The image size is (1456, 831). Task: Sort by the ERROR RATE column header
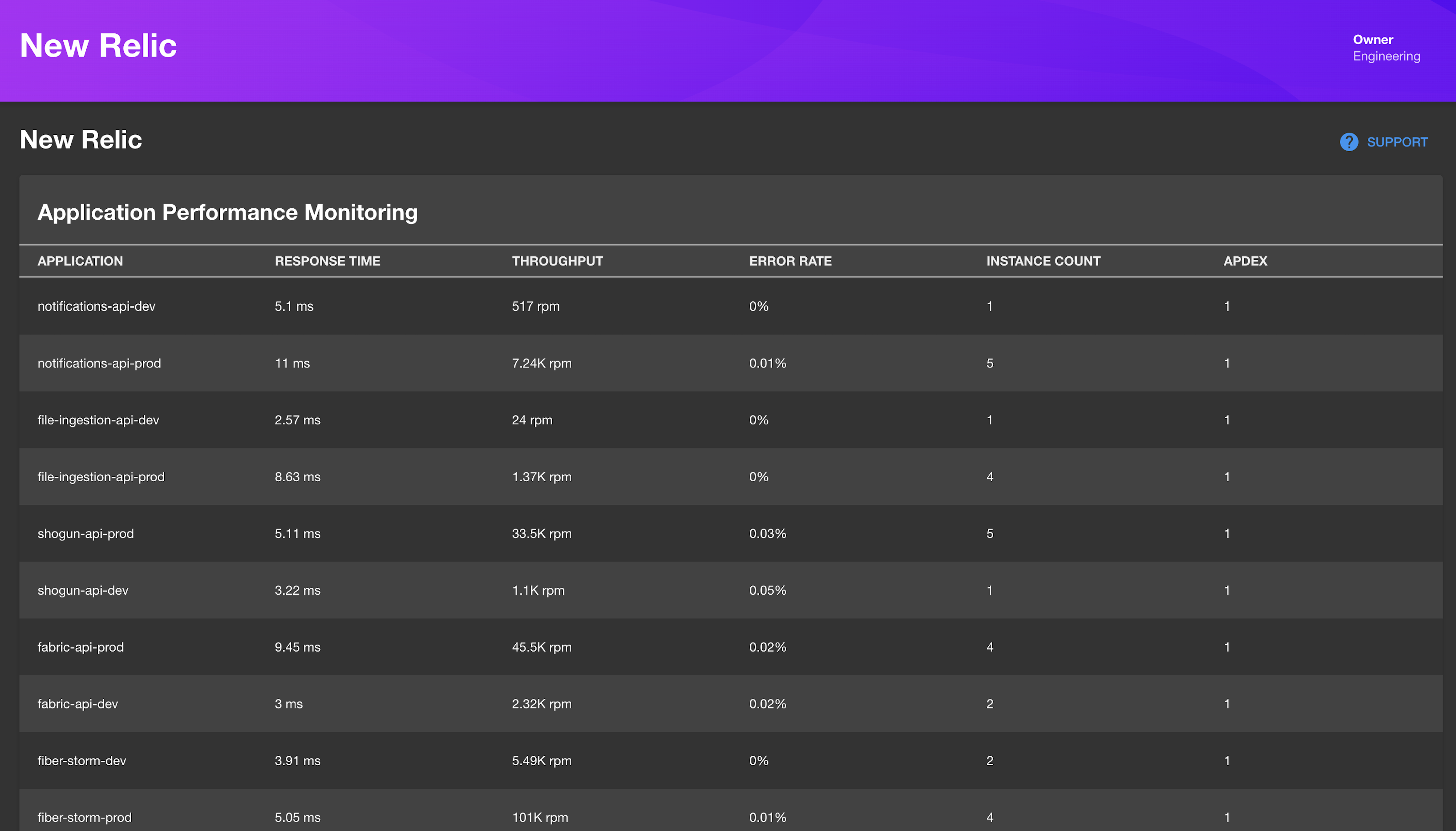pyautogui.click(x=790, y=261)
